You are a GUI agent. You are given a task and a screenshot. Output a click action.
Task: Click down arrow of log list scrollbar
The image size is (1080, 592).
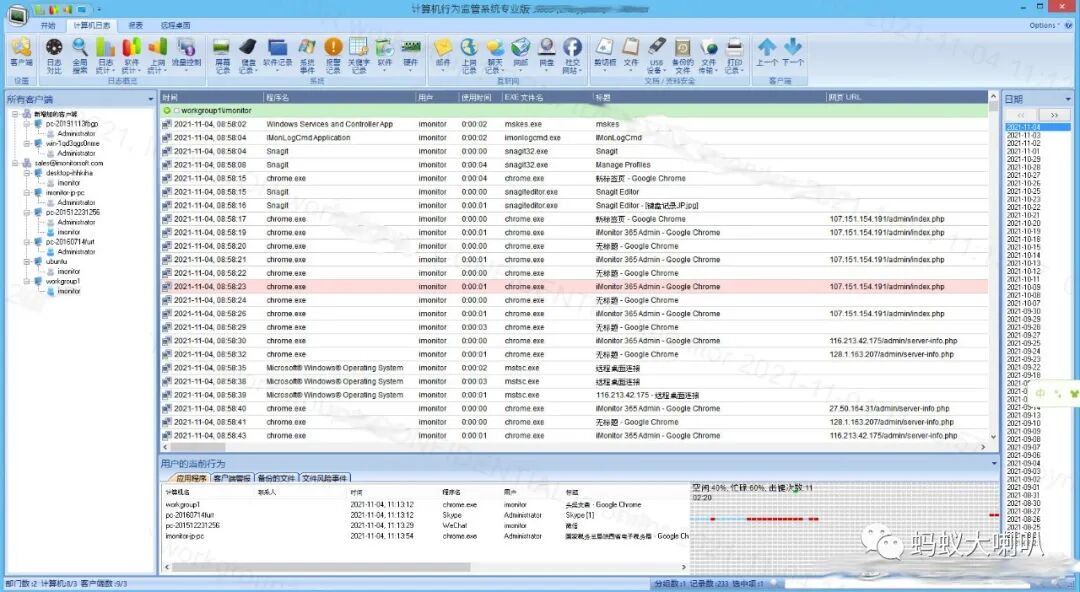(993, 436)
